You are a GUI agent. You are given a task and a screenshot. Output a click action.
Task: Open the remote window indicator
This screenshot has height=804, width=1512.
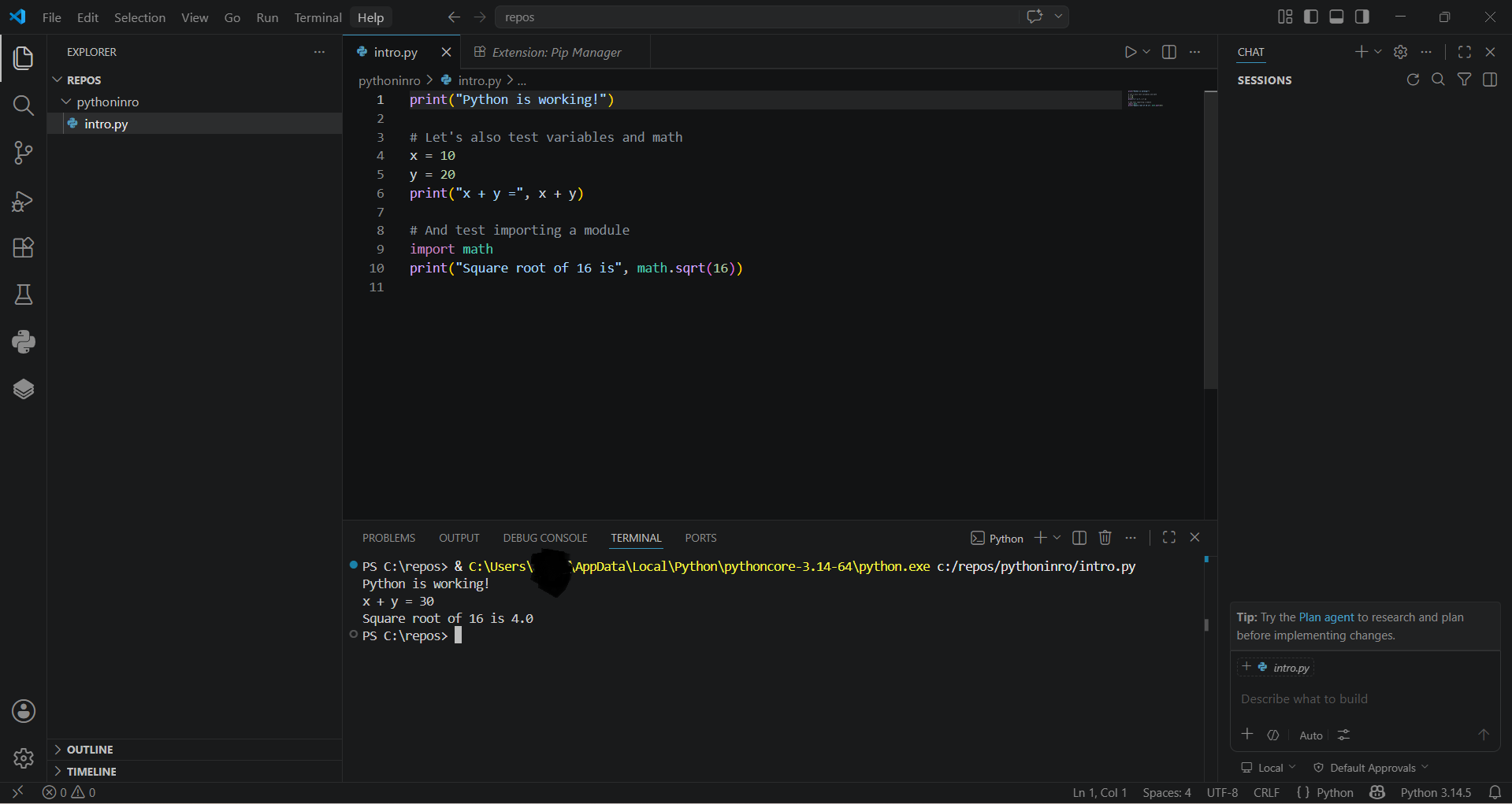(x=18, y=792)
